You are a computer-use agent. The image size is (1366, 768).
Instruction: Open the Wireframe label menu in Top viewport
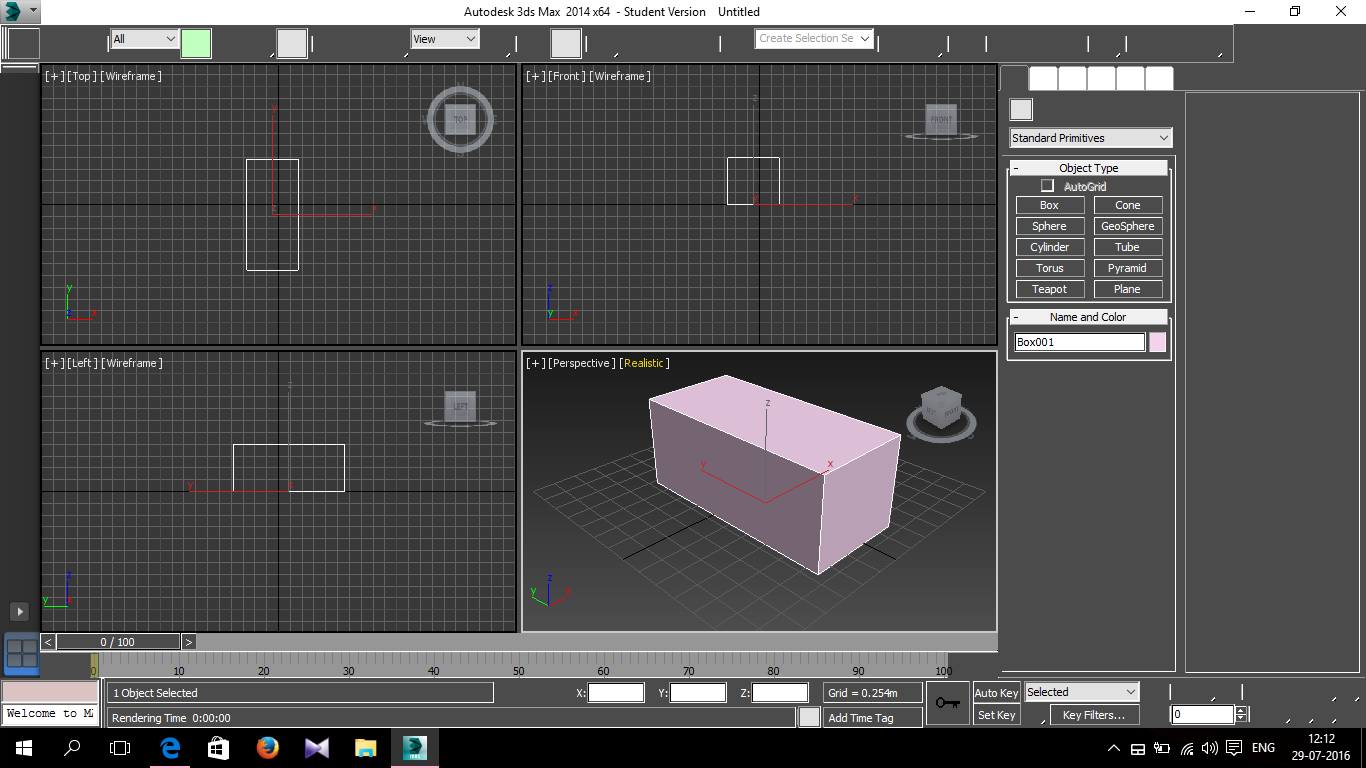point(131,76)
